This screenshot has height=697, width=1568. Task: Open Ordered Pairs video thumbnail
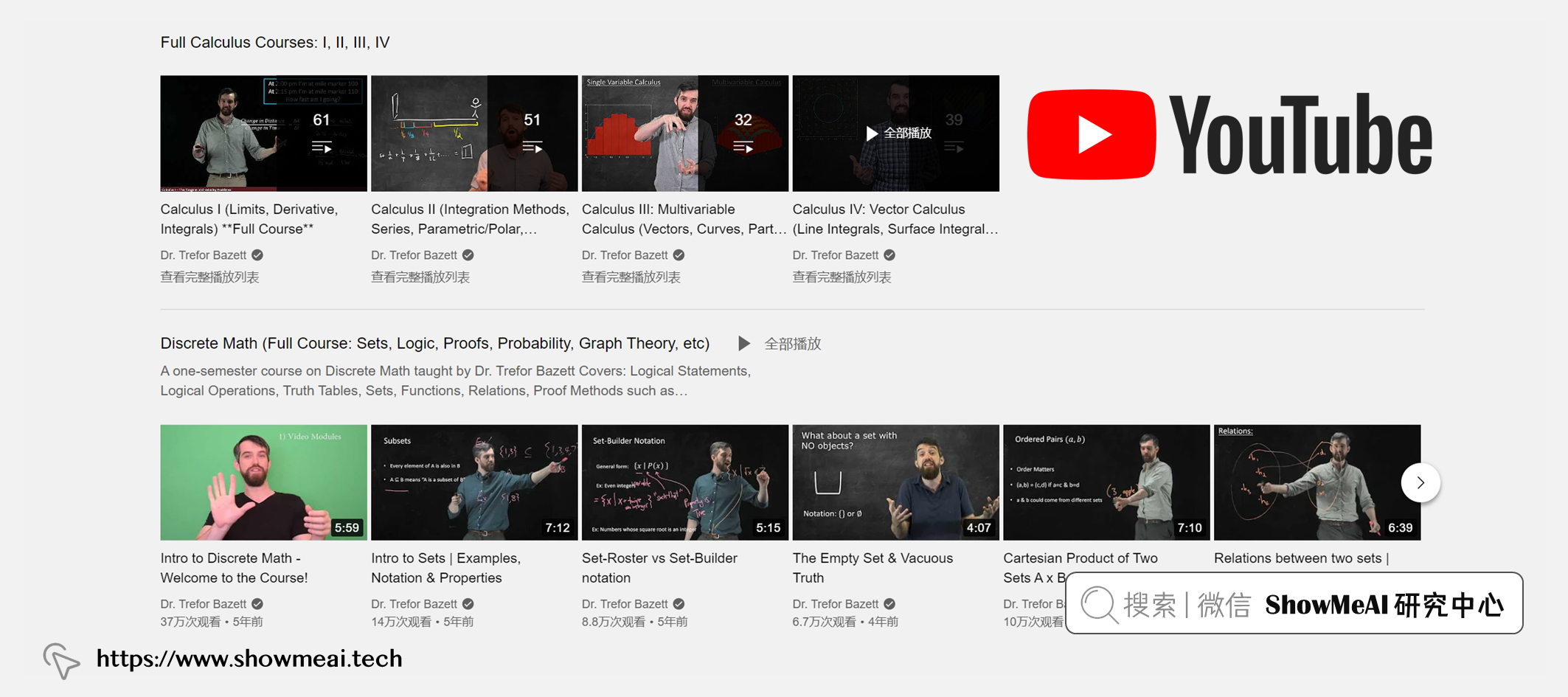(1106, 482)
